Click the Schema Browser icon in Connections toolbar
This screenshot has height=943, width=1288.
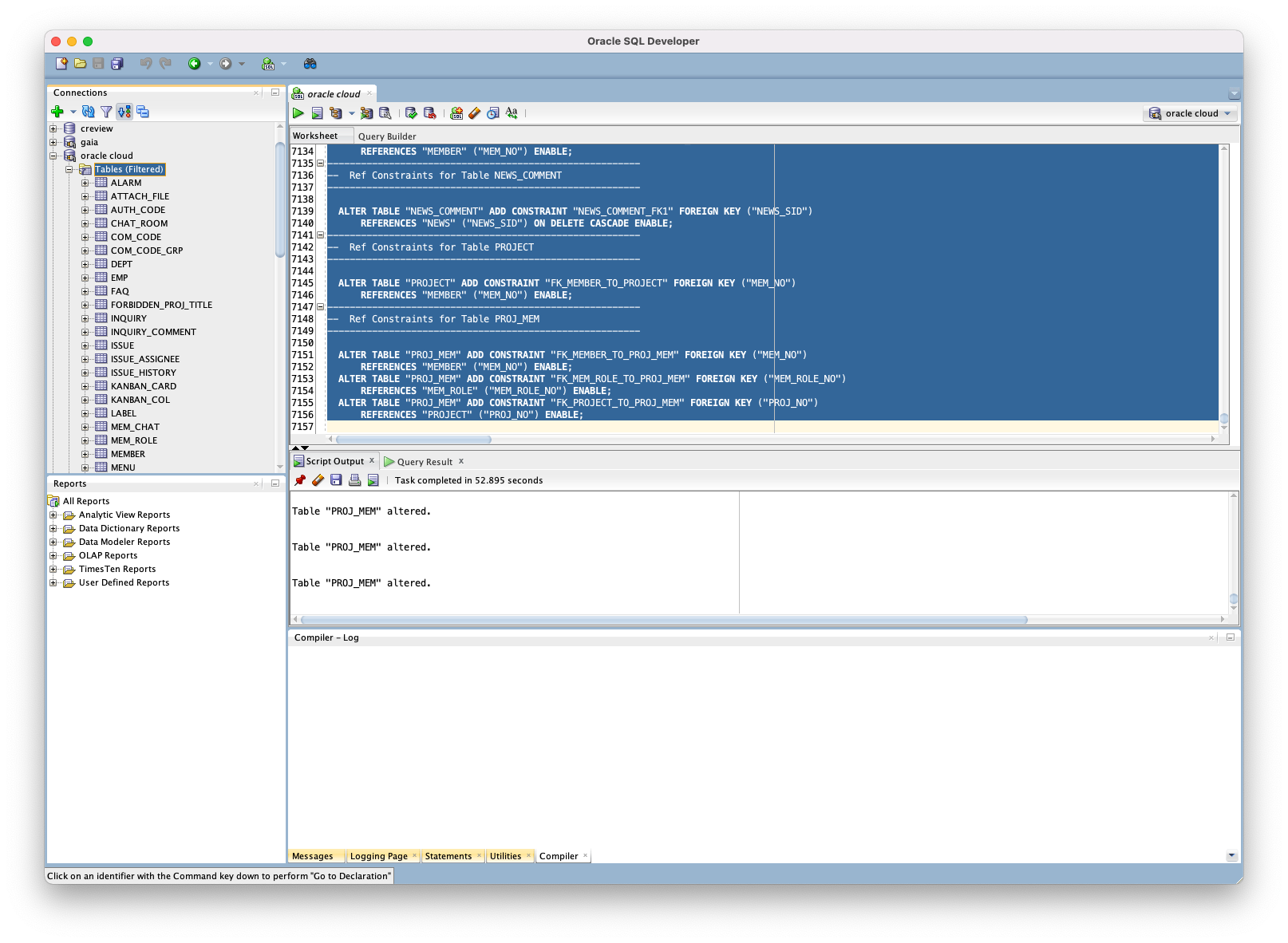coord(143,112)
